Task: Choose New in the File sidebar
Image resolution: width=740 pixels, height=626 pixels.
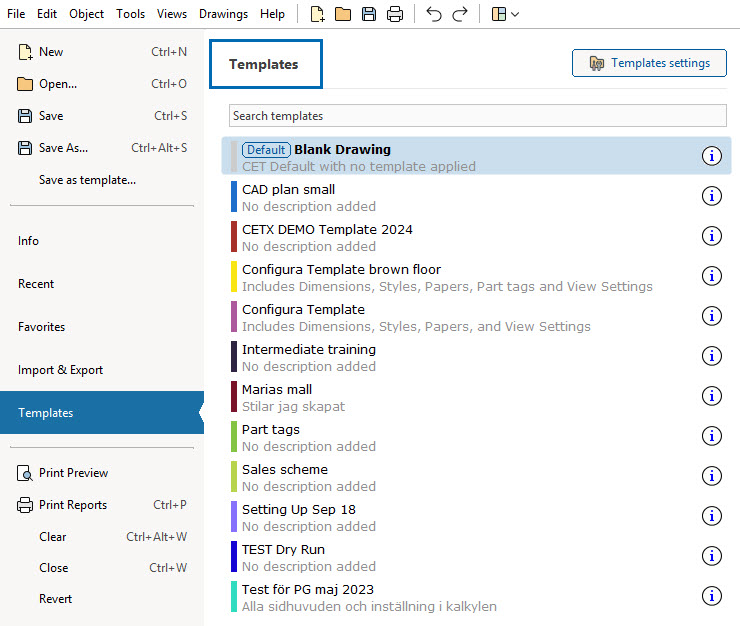Action: [102, 52]
